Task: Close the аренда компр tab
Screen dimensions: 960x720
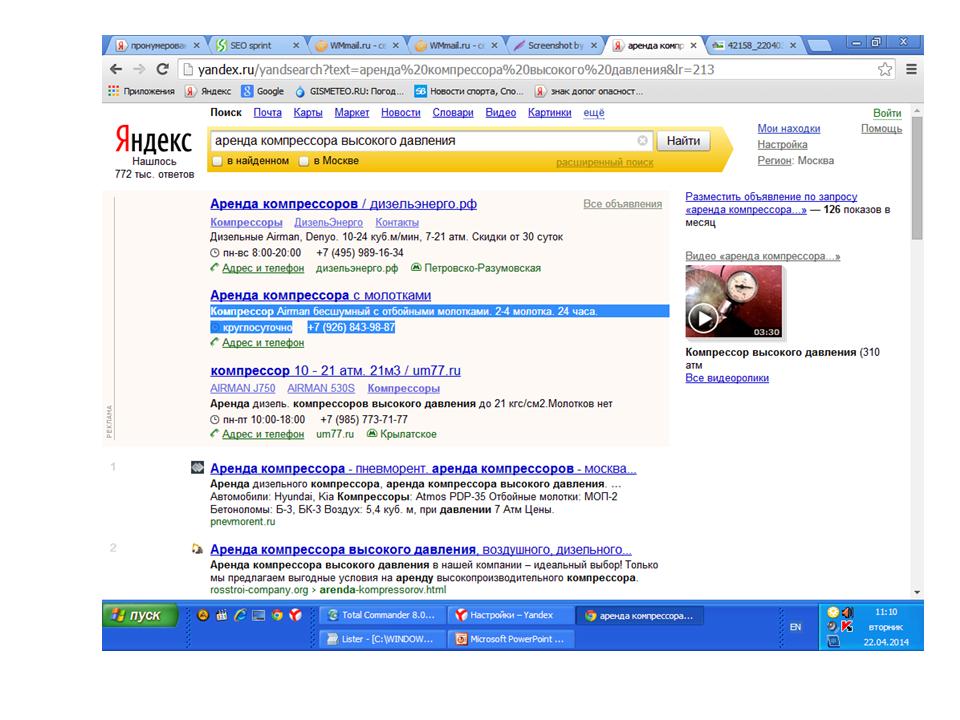Action: (x=693, y=45)
